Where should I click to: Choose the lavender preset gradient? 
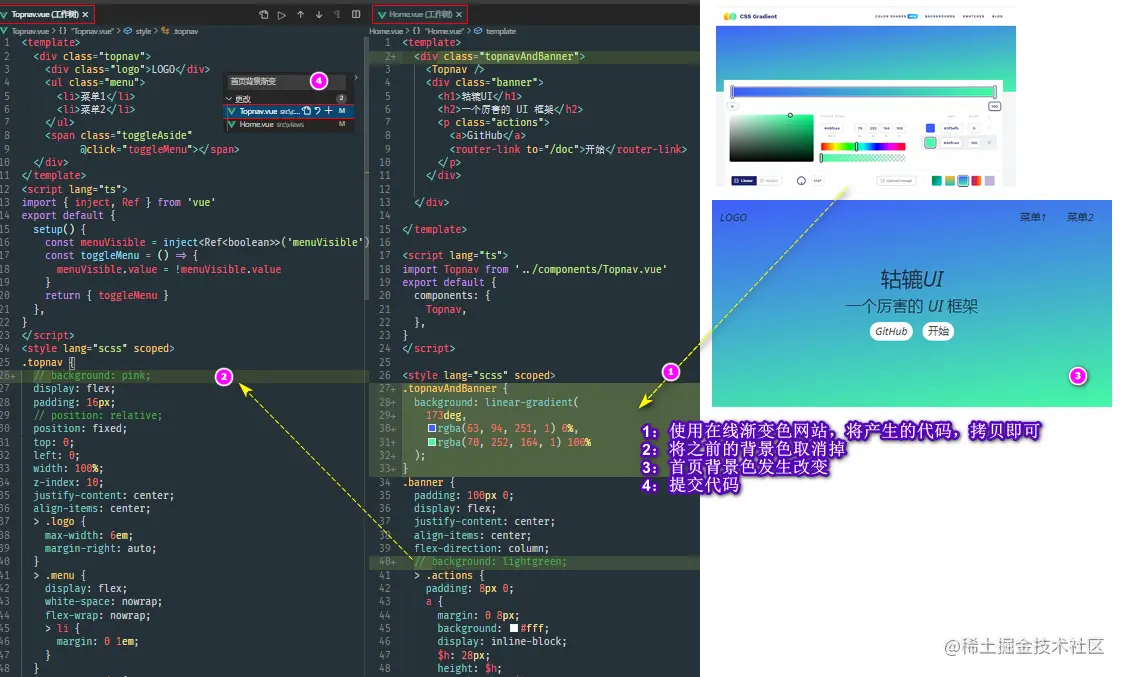pos(989,181)
